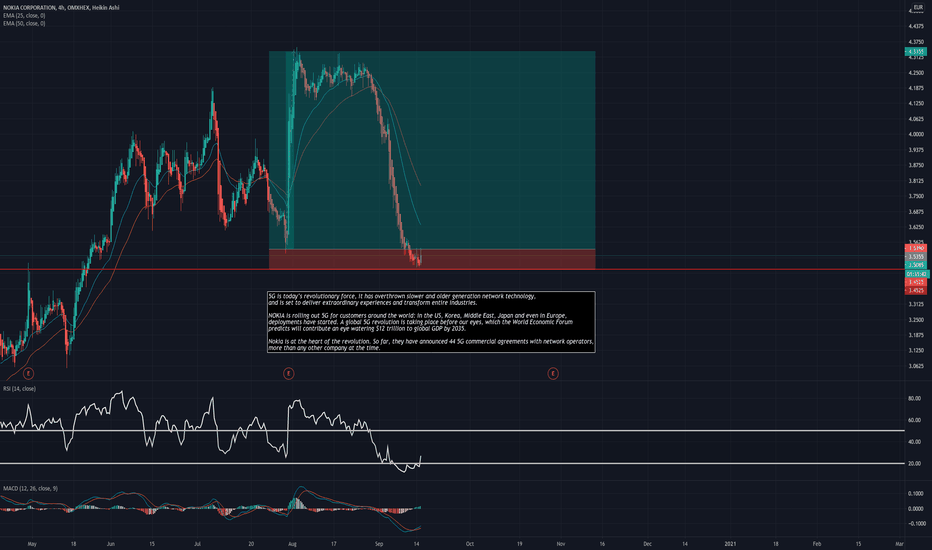
Task: Click the green 4.3355 target price label
Action: point(916,52)
